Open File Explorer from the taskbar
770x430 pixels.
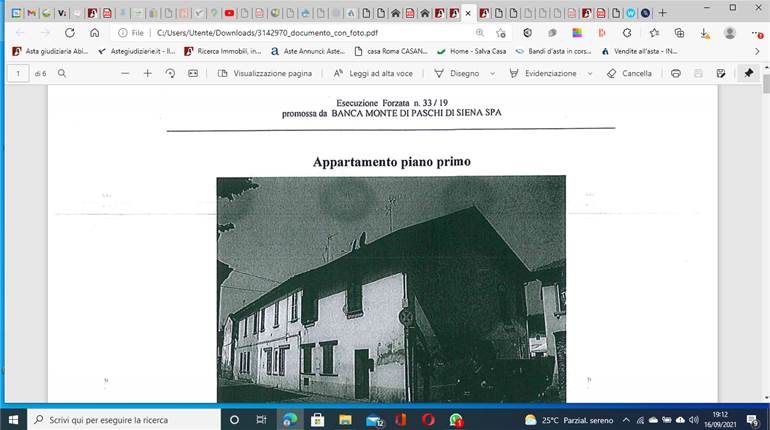[x=345, y=420]
